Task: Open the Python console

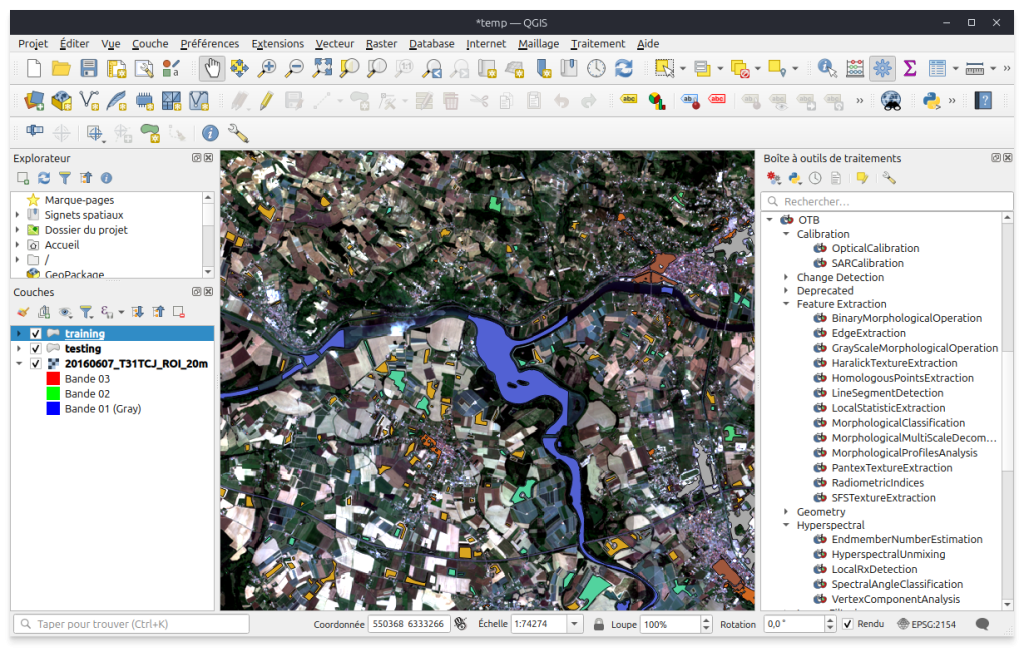Action: click(931, 100)
